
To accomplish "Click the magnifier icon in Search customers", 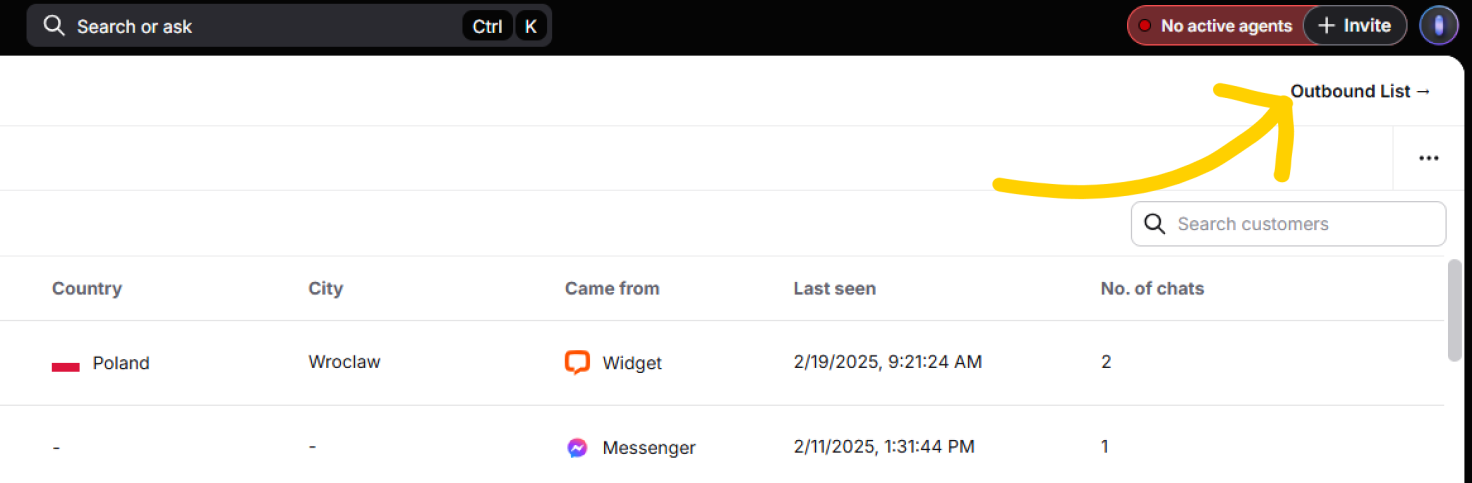I will click(x=1154, y=224).
